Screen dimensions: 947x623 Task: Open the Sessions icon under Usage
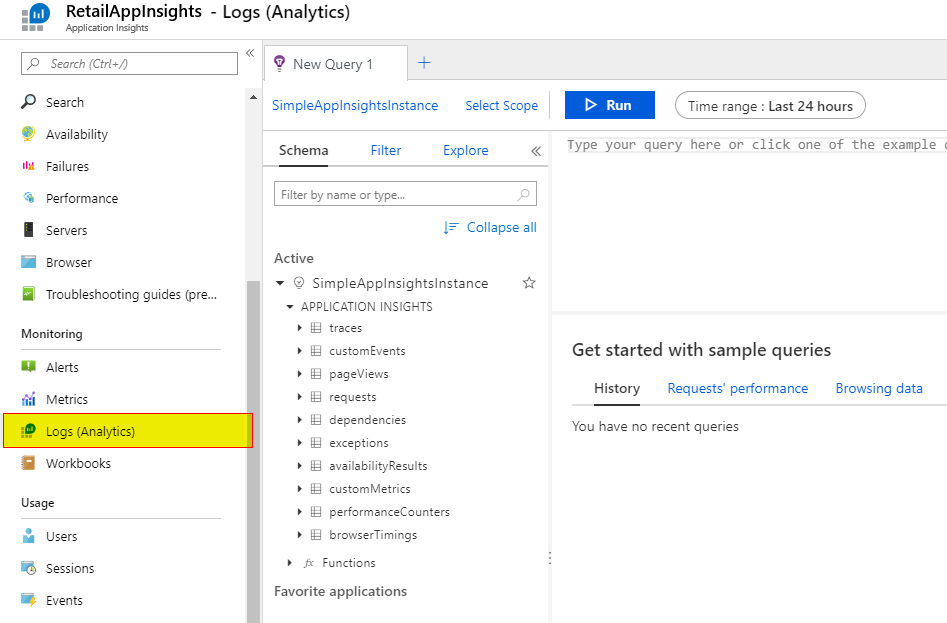click(29, 567)
